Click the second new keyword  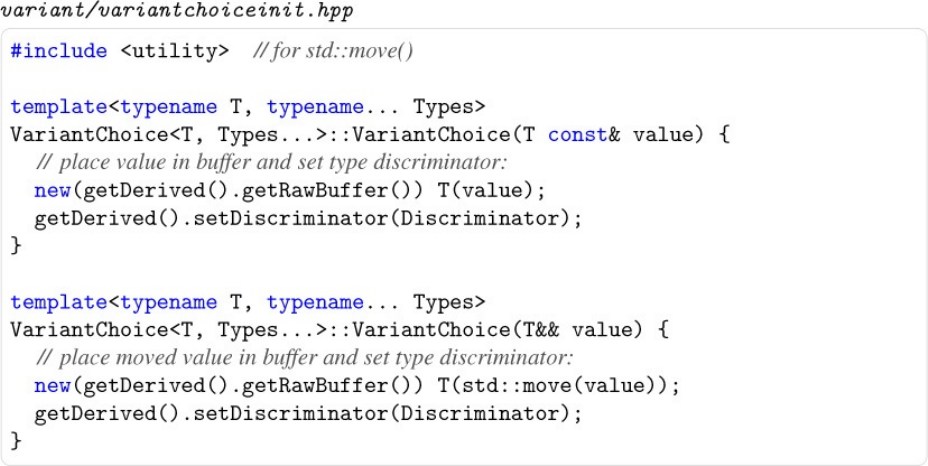(x=53, y=387)
